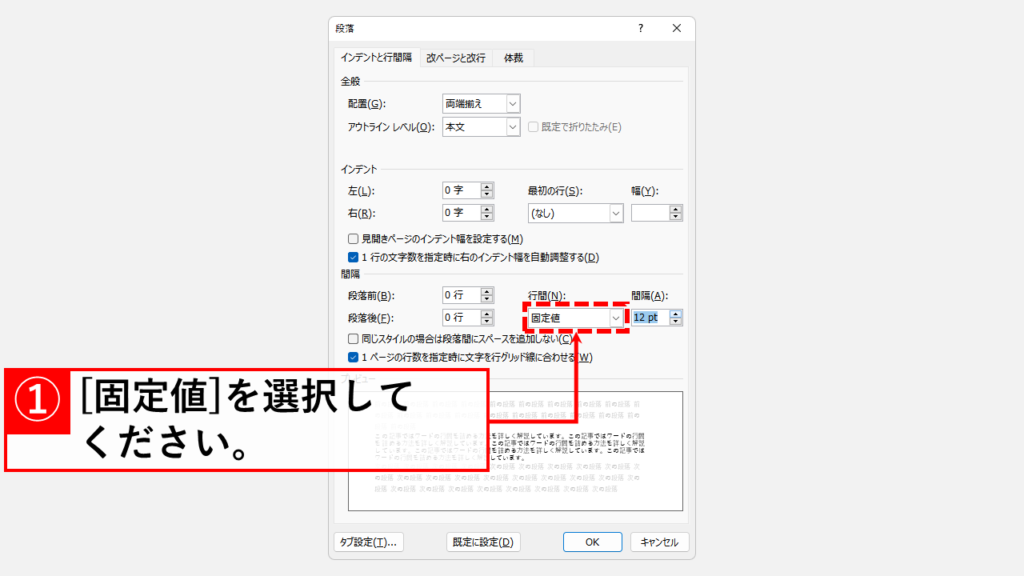
Task: Click the キャンセル button
Action: (x=658, y=542)
